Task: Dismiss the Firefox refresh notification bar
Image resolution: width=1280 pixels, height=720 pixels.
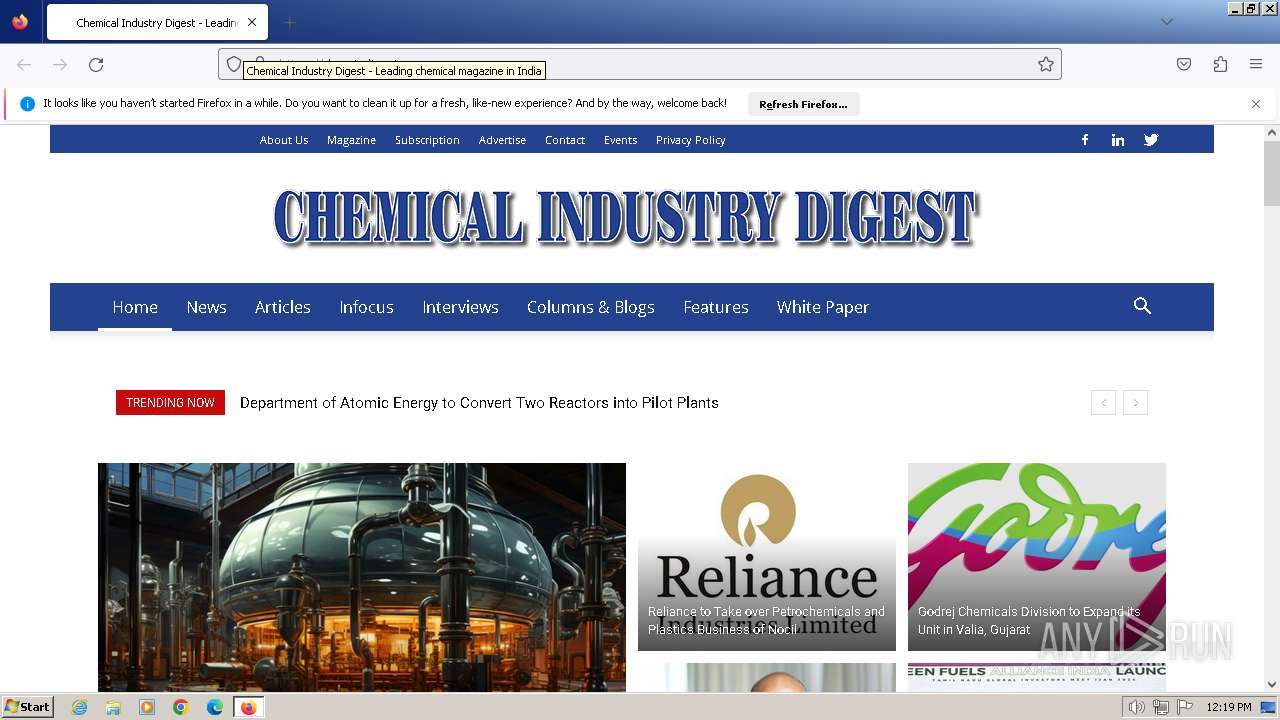Action: pos(1256,104)
